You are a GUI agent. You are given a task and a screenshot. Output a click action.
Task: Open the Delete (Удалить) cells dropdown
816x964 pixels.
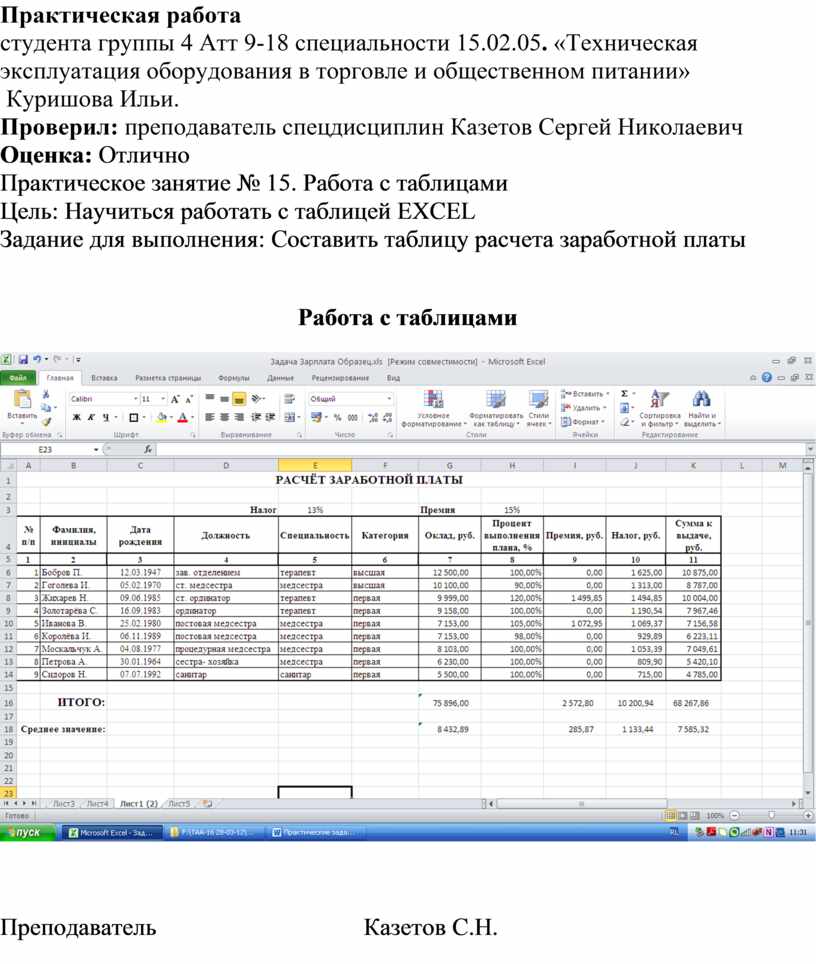(584, 408)
